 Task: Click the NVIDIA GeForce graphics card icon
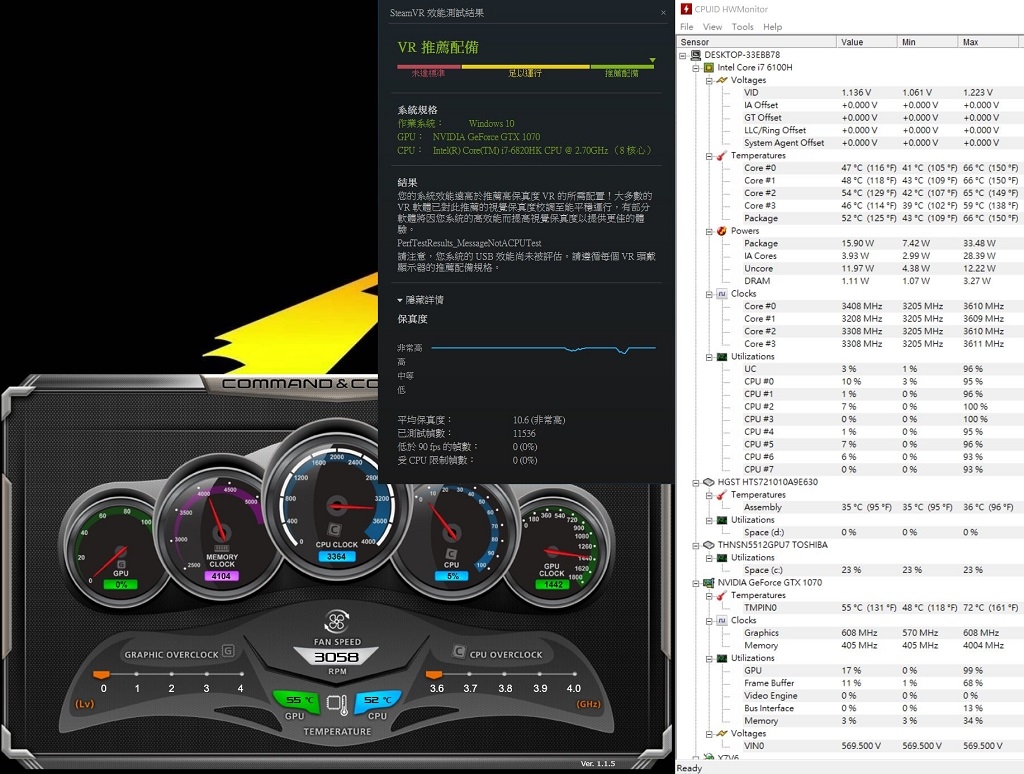tap(709, 583)
